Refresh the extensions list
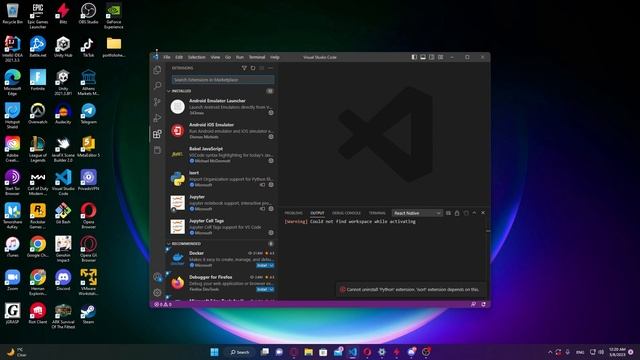This screenshot has width=640, height=360. [253, 68]
